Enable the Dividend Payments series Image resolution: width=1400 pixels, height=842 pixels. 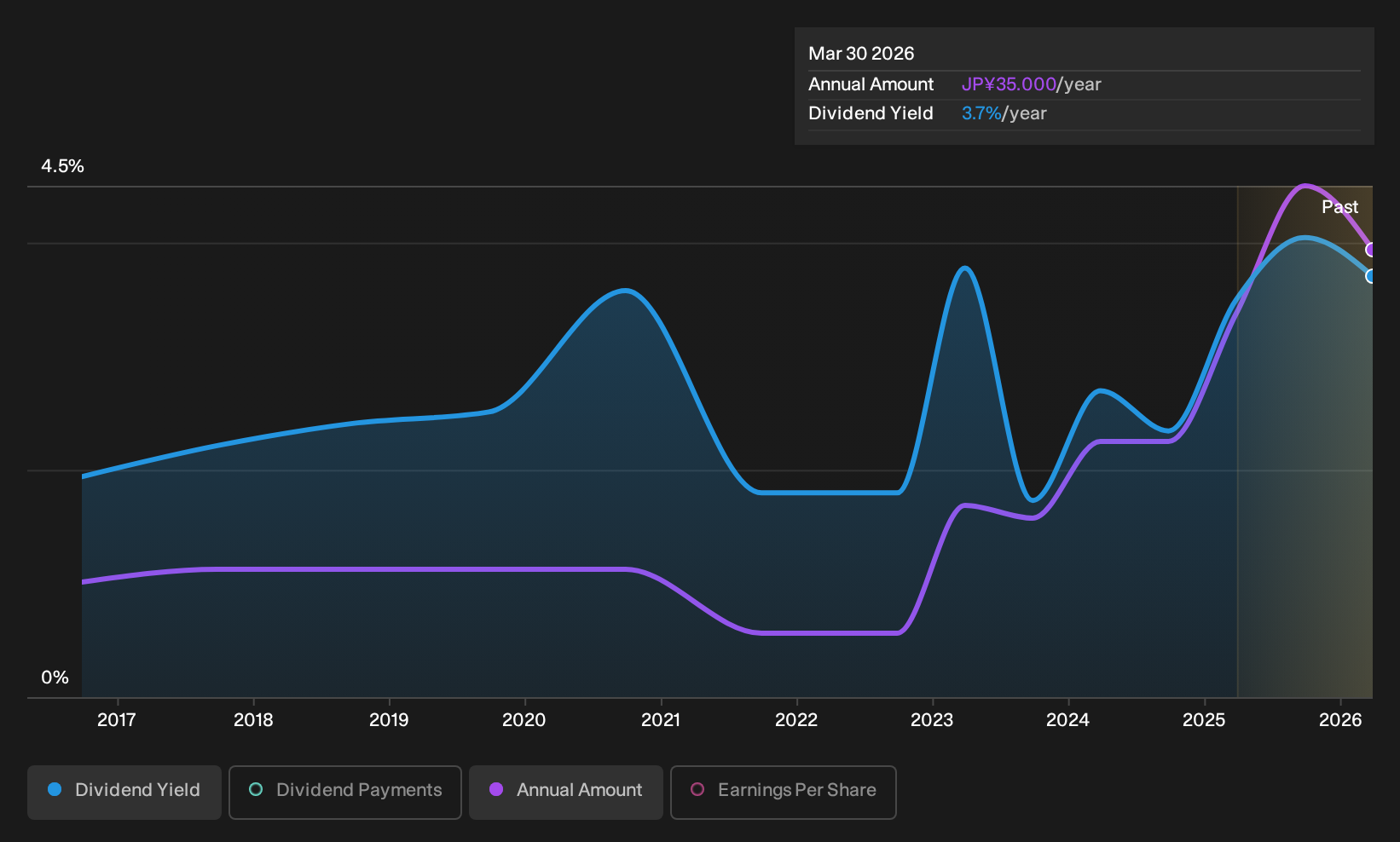click(x=345, y=793)
